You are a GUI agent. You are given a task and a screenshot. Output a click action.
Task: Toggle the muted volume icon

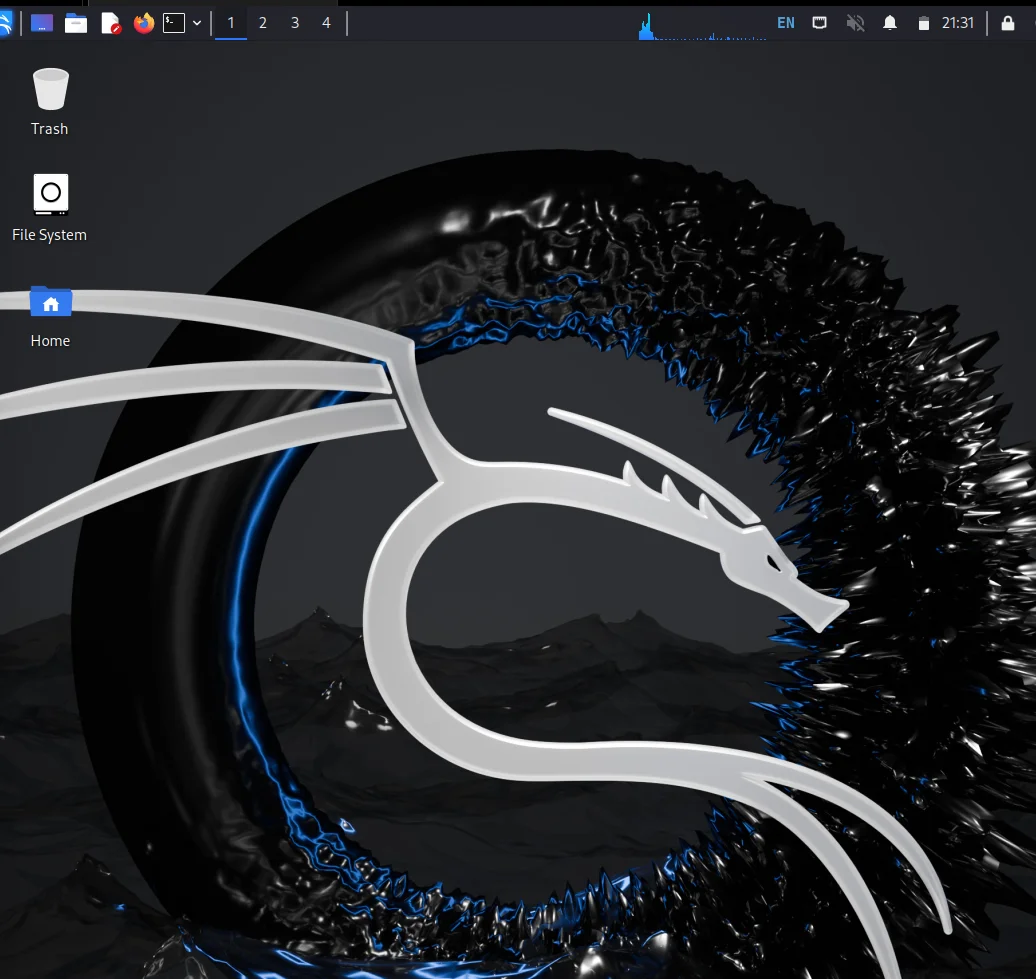[x=855, y=23]
